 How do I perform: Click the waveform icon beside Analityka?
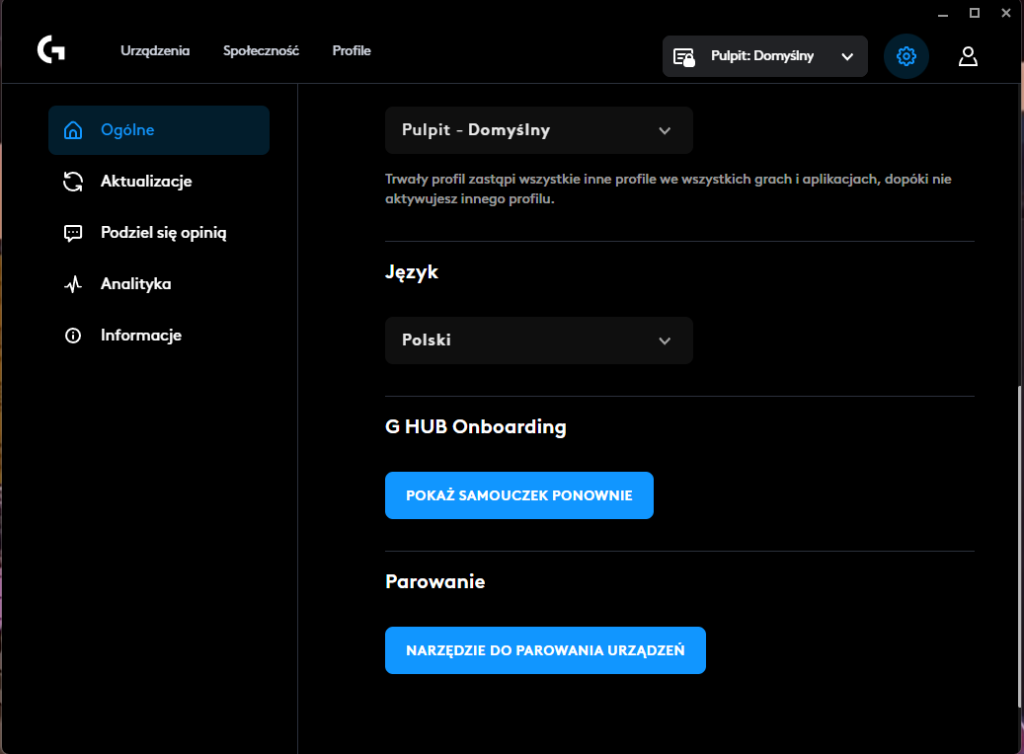coord(72,284)
